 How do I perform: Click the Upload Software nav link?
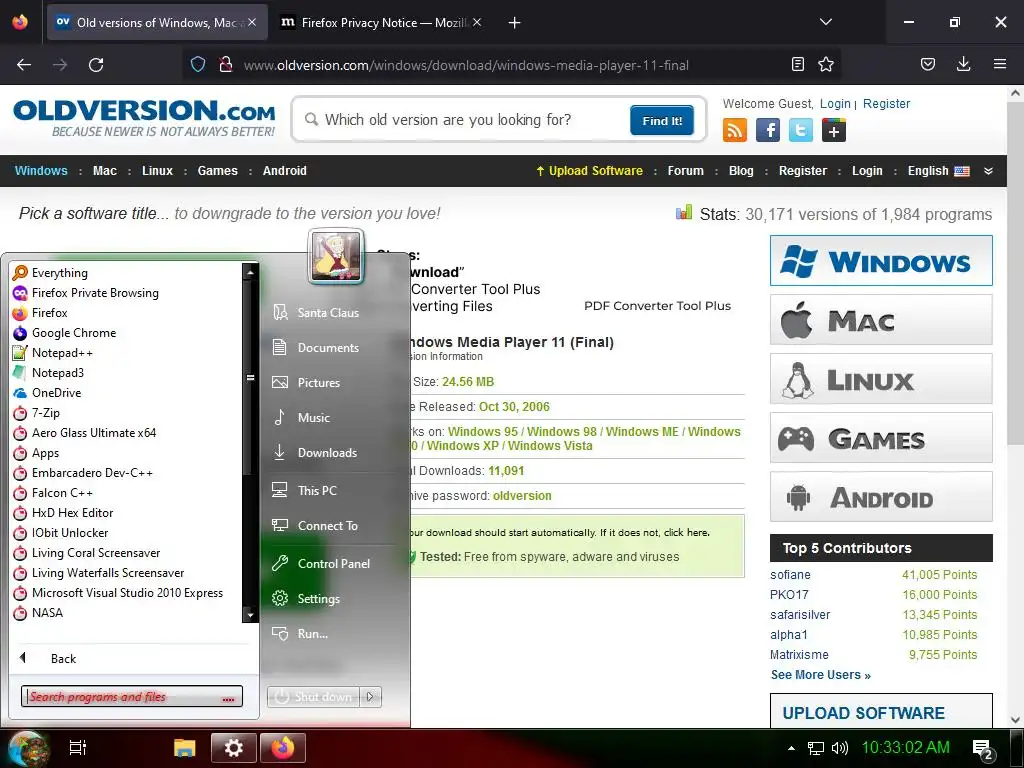[589, 171]
